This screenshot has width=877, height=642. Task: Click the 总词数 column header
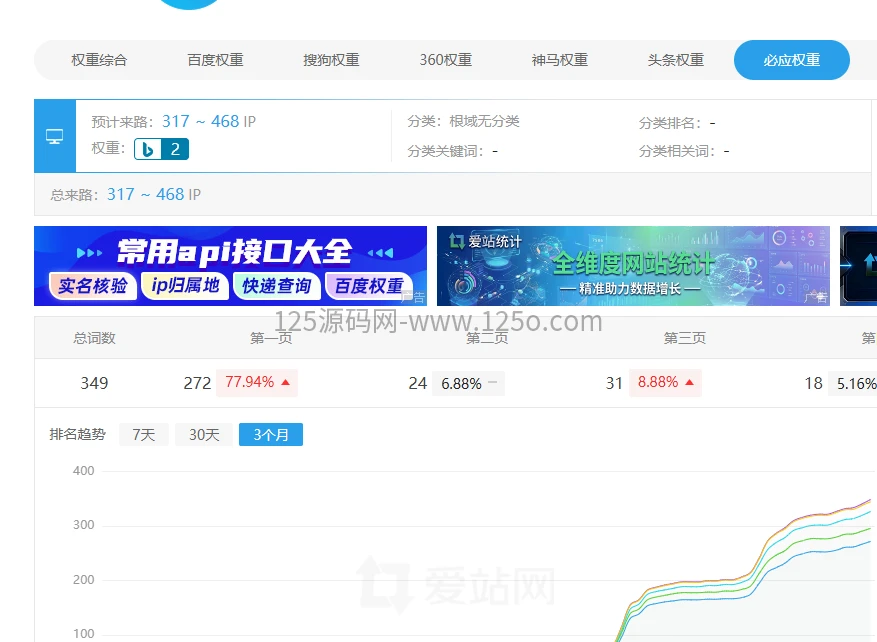(x=94, y=338)
